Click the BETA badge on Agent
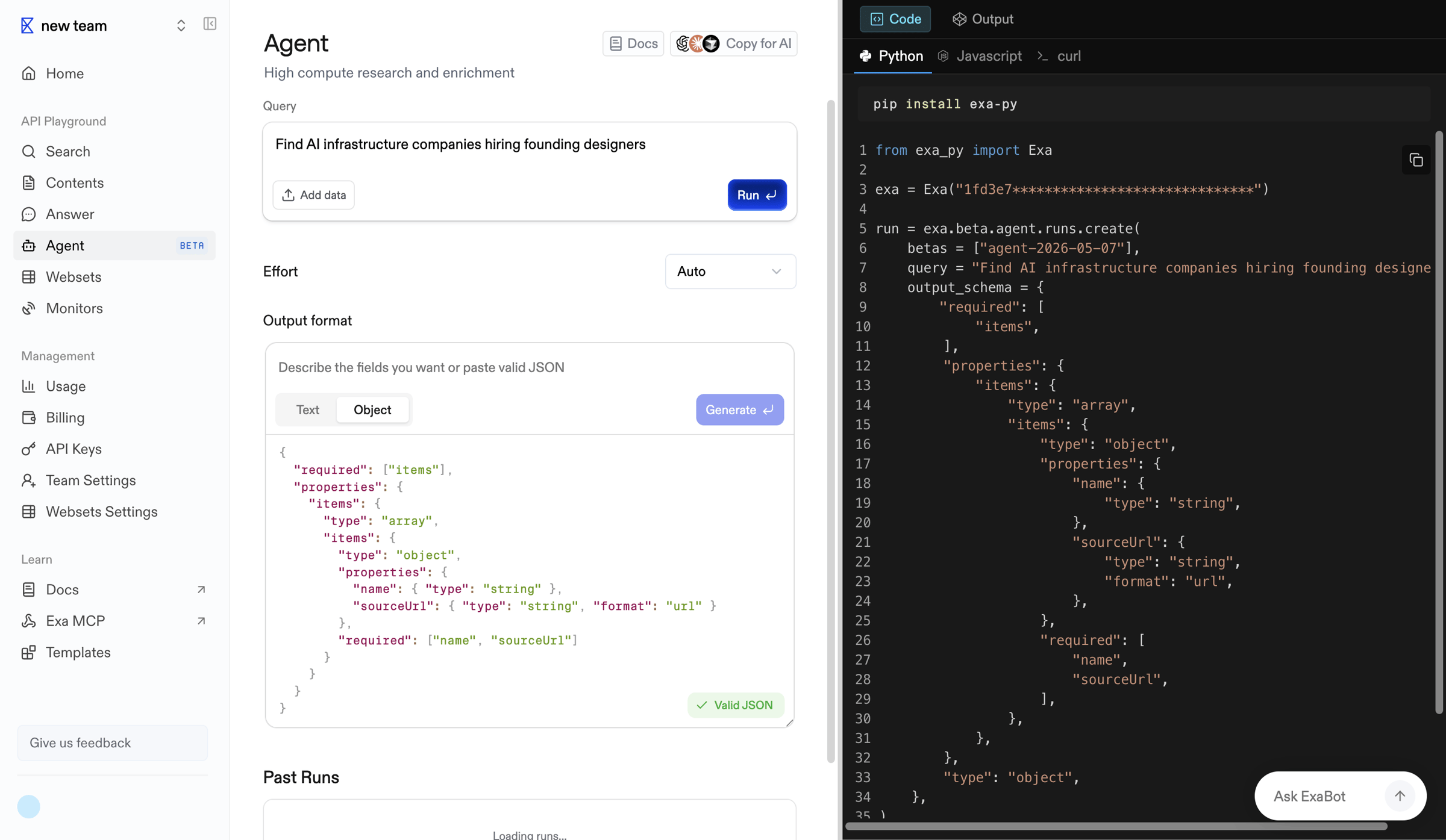 tap(192, 246)
